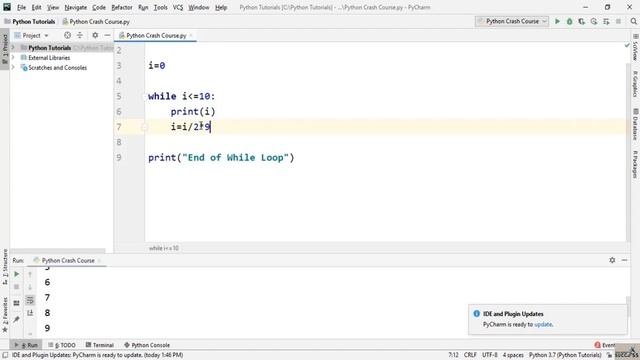This screenshot has width=640, height=360.
Task: Toggle the R Graphics right side tab
Action: (635, 84)
